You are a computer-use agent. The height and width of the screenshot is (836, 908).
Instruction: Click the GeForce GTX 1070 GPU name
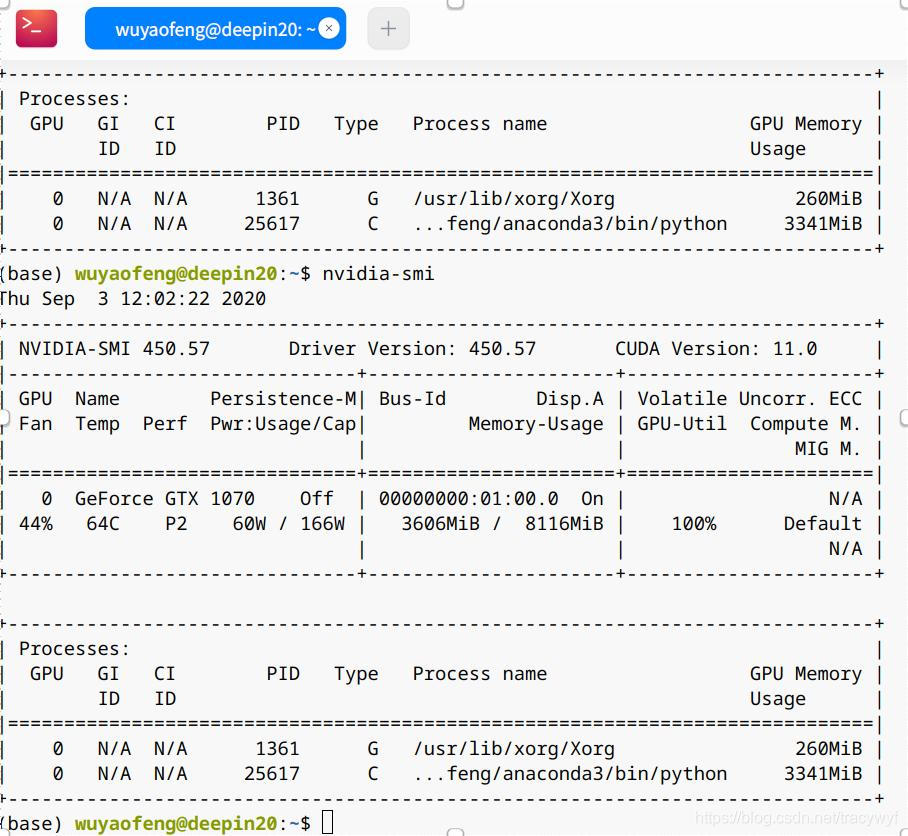coord(164,498)
